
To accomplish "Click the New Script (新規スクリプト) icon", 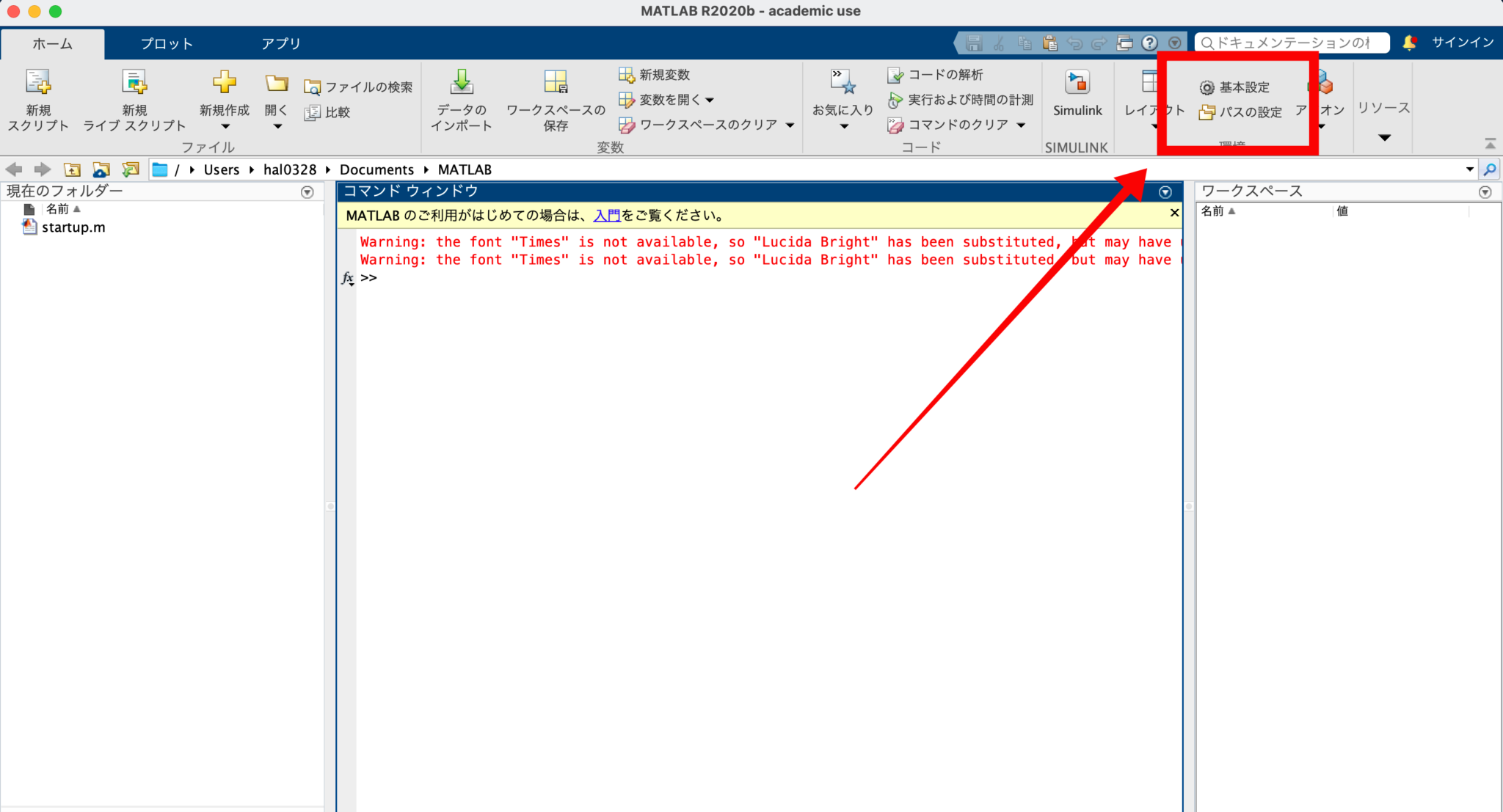I will click(37, 82).
